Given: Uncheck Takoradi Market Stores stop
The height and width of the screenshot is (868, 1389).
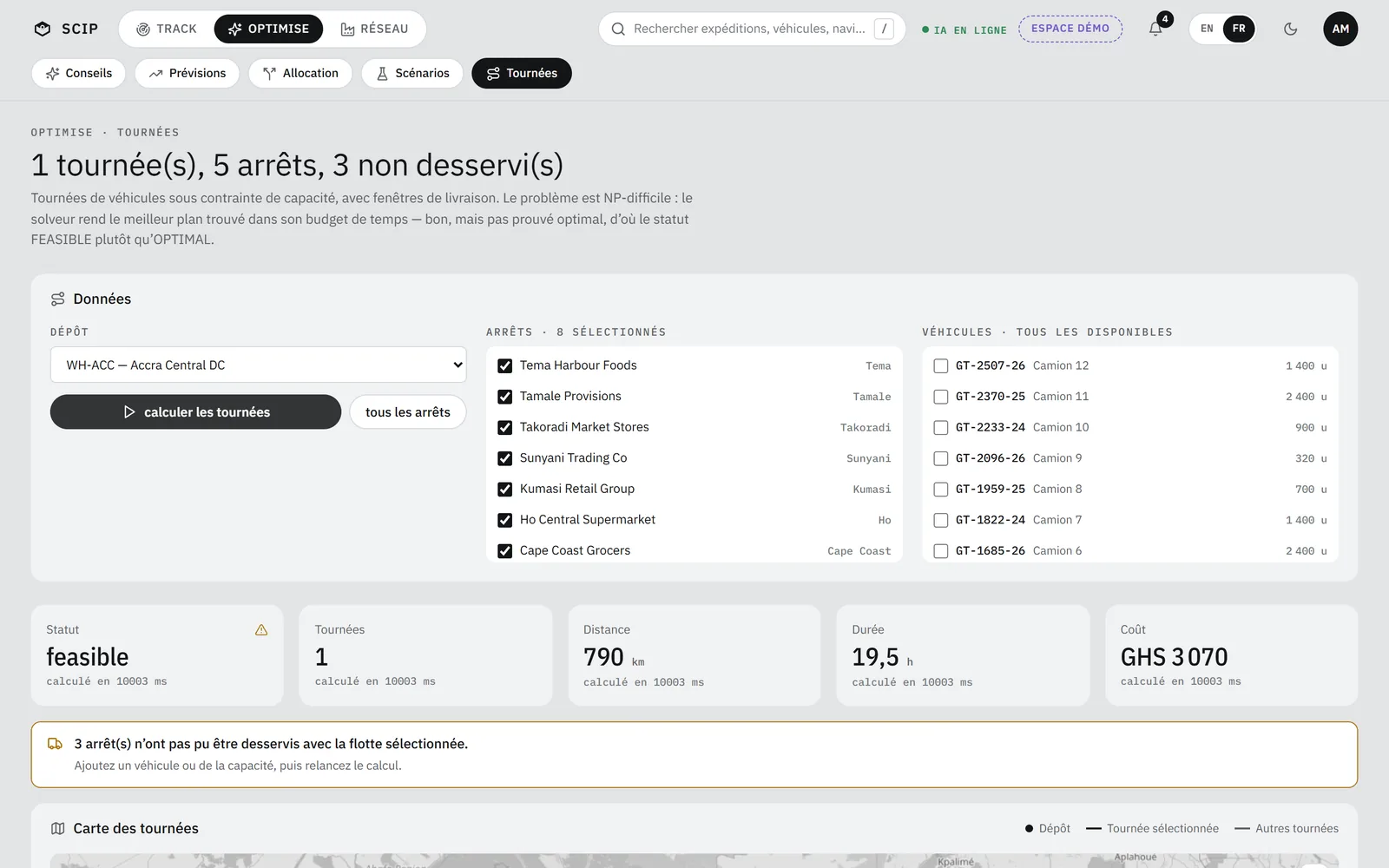Looking at the screenshot, I should tap(504, 427).
